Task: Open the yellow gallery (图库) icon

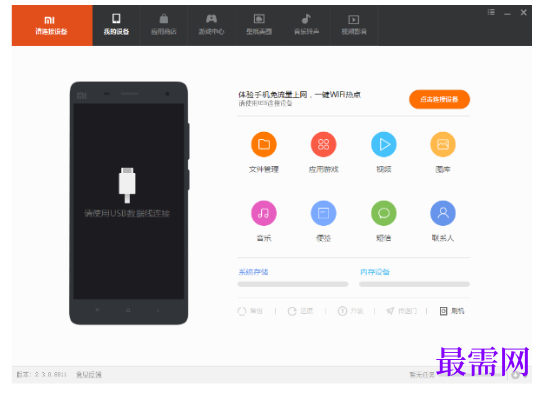Action: click(443, 144)
